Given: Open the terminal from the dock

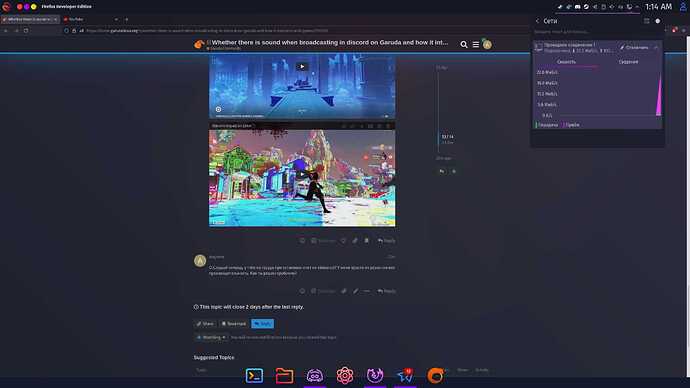Looking at the screenshot, I should pyautogui.click(x=254, y=376).
